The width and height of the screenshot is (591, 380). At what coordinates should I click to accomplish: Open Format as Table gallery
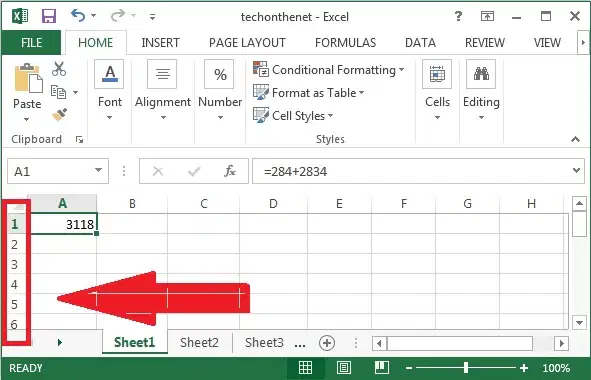coord(309,93)
